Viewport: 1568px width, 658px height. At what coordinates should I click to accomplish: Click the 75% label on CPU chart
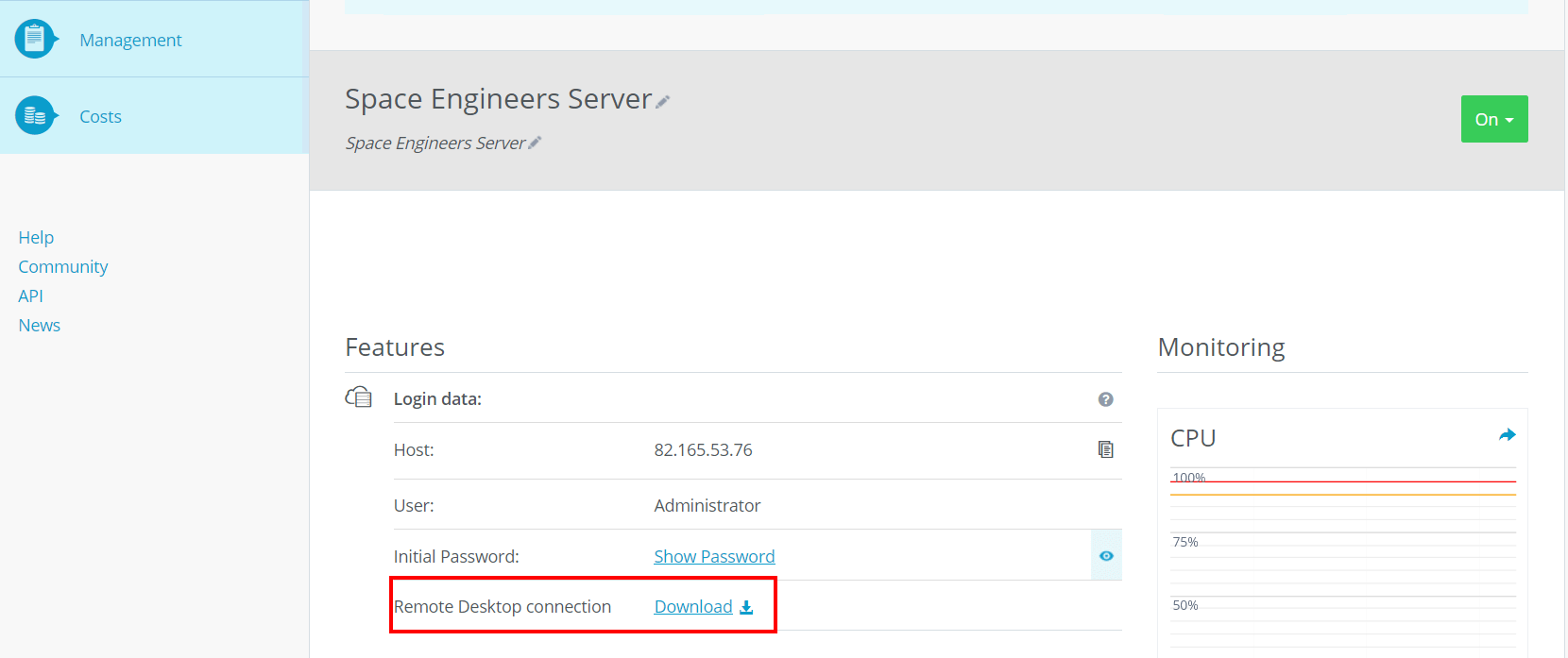1185,542
